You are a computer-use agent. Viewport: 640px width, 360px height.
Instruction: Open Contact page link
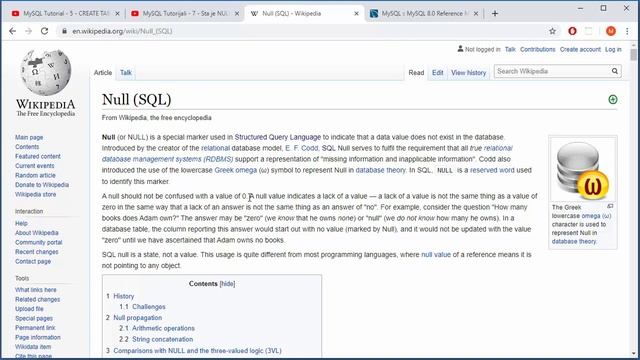[33, 261]
